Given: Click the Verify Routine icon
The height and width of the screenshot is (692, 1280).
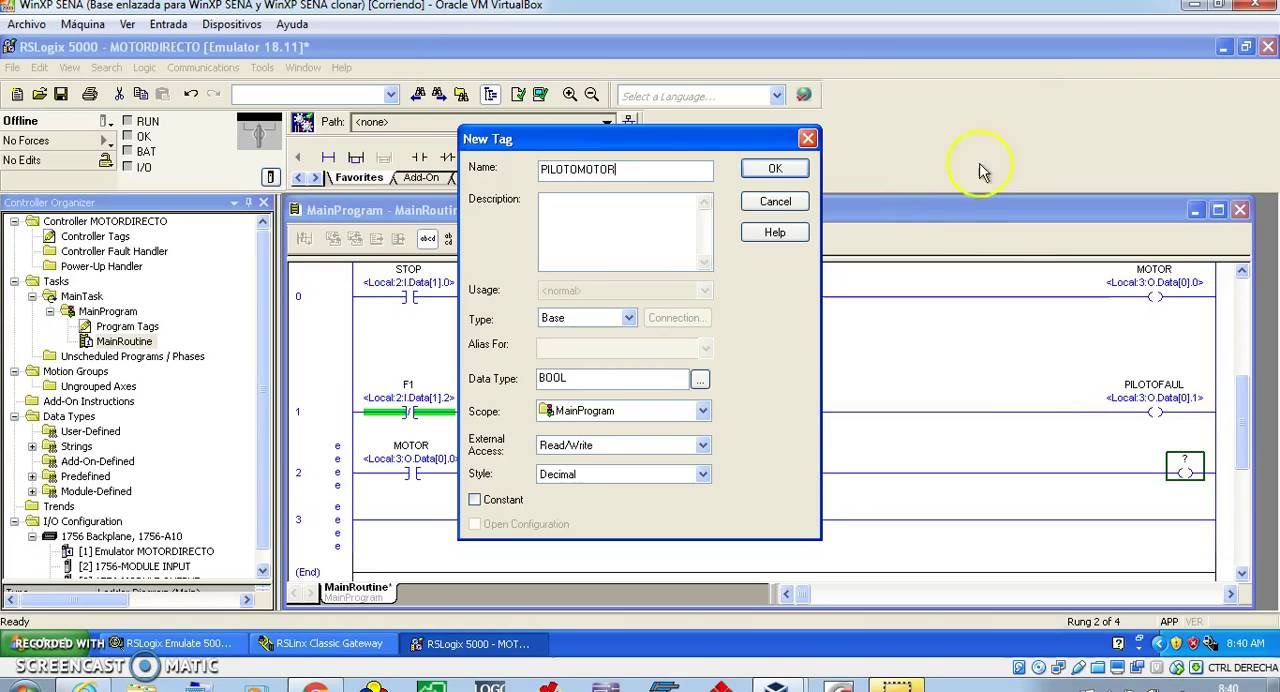Looking at the screenshot, I should coord(518,94).
